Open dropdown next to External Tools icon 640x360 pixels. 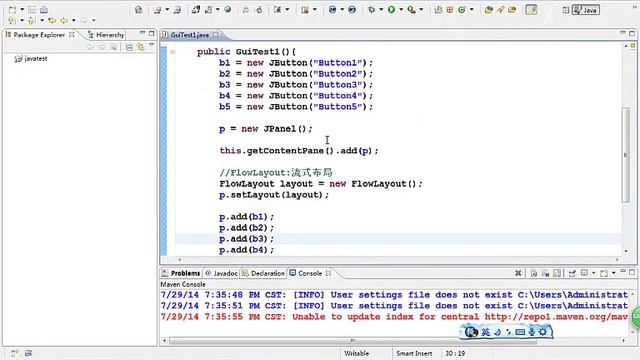pyautogui.click(x=421, y=9)
